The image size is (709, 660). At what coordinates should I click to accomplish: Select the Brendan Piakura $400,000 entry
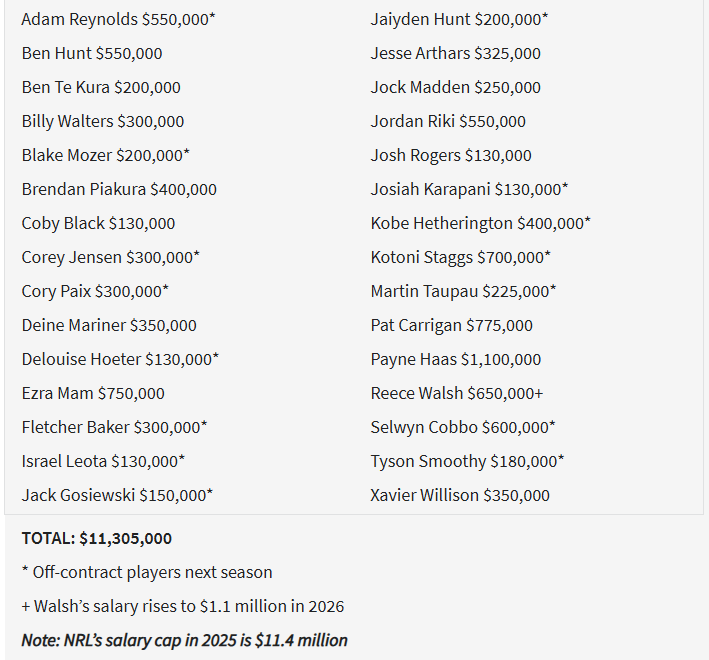(x=119, y=189)
